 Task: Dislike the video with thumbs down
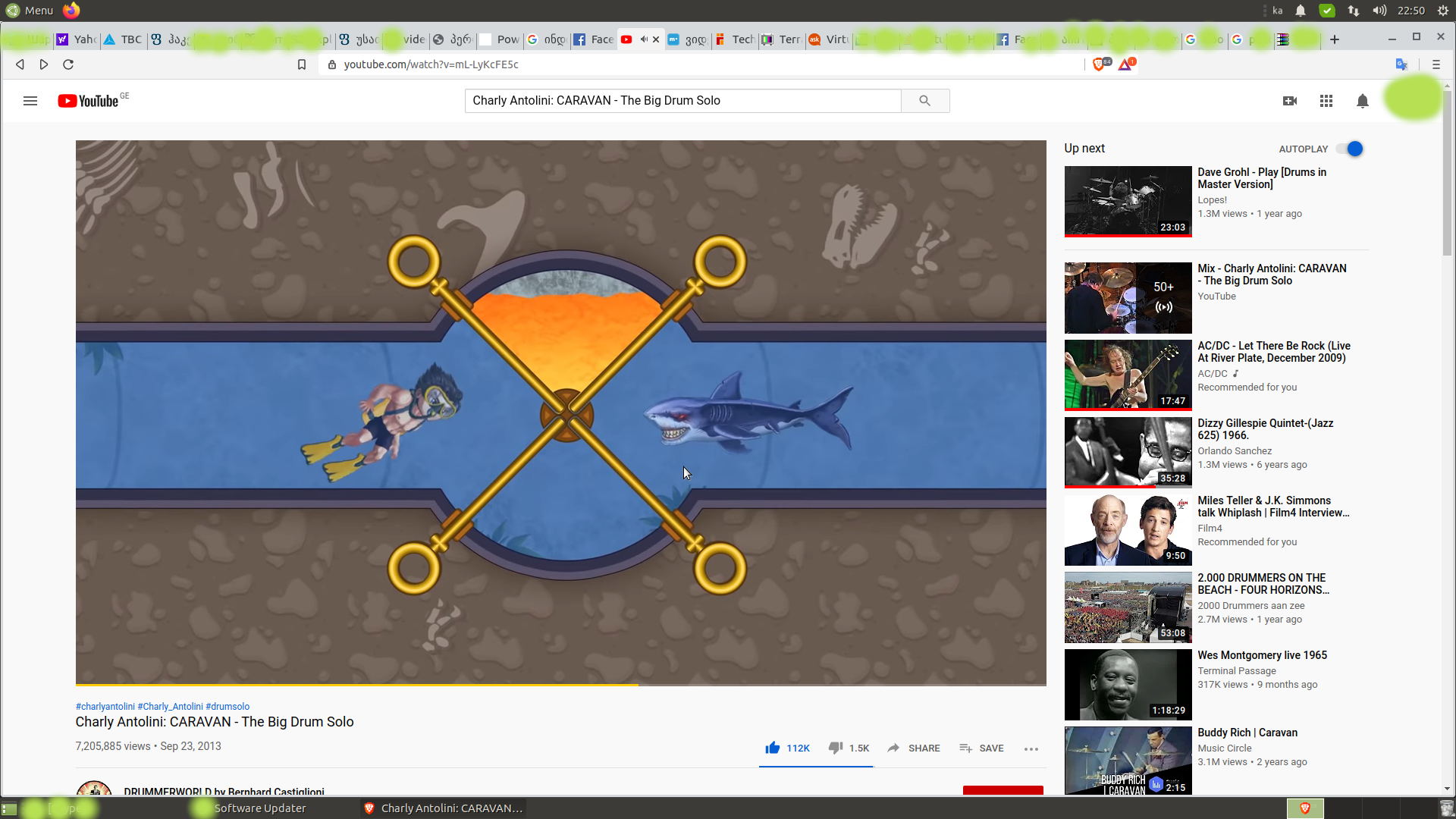tap(836, 748)
